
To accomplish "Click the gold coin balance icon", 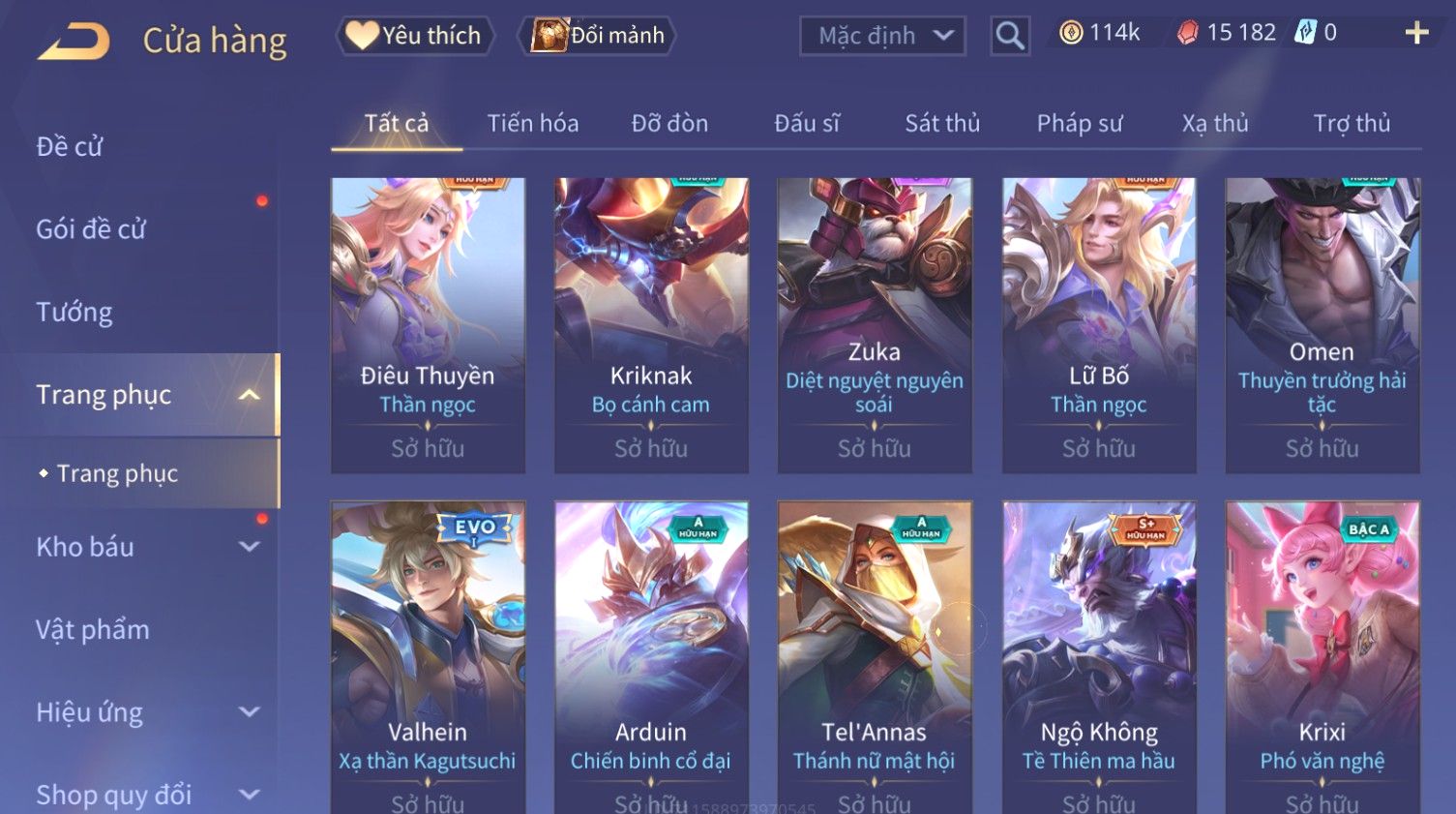I will coord(1070,33).
